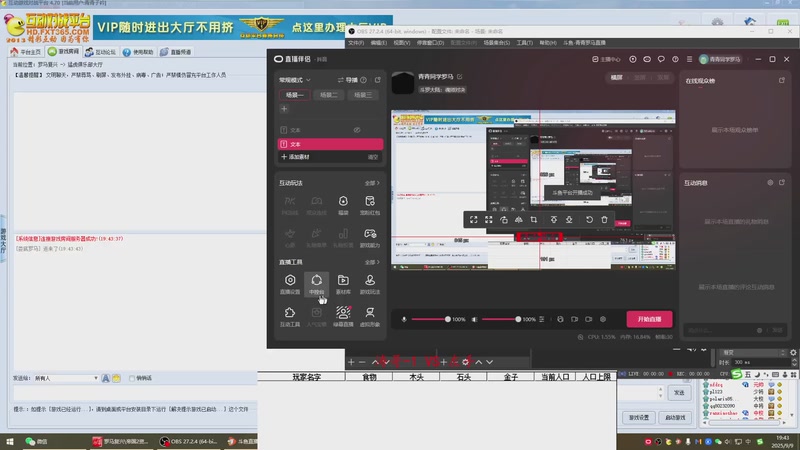
Task: Open the 福袋 interactive feature
Action: [x=343, y=205]
